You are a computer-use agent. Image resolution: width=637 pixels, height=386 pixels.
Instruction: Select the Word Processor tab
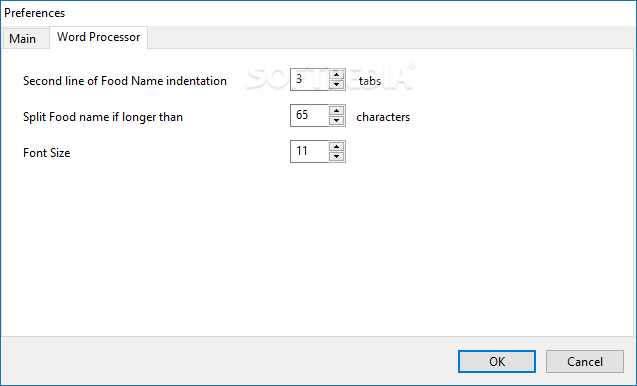pos(98,37)
